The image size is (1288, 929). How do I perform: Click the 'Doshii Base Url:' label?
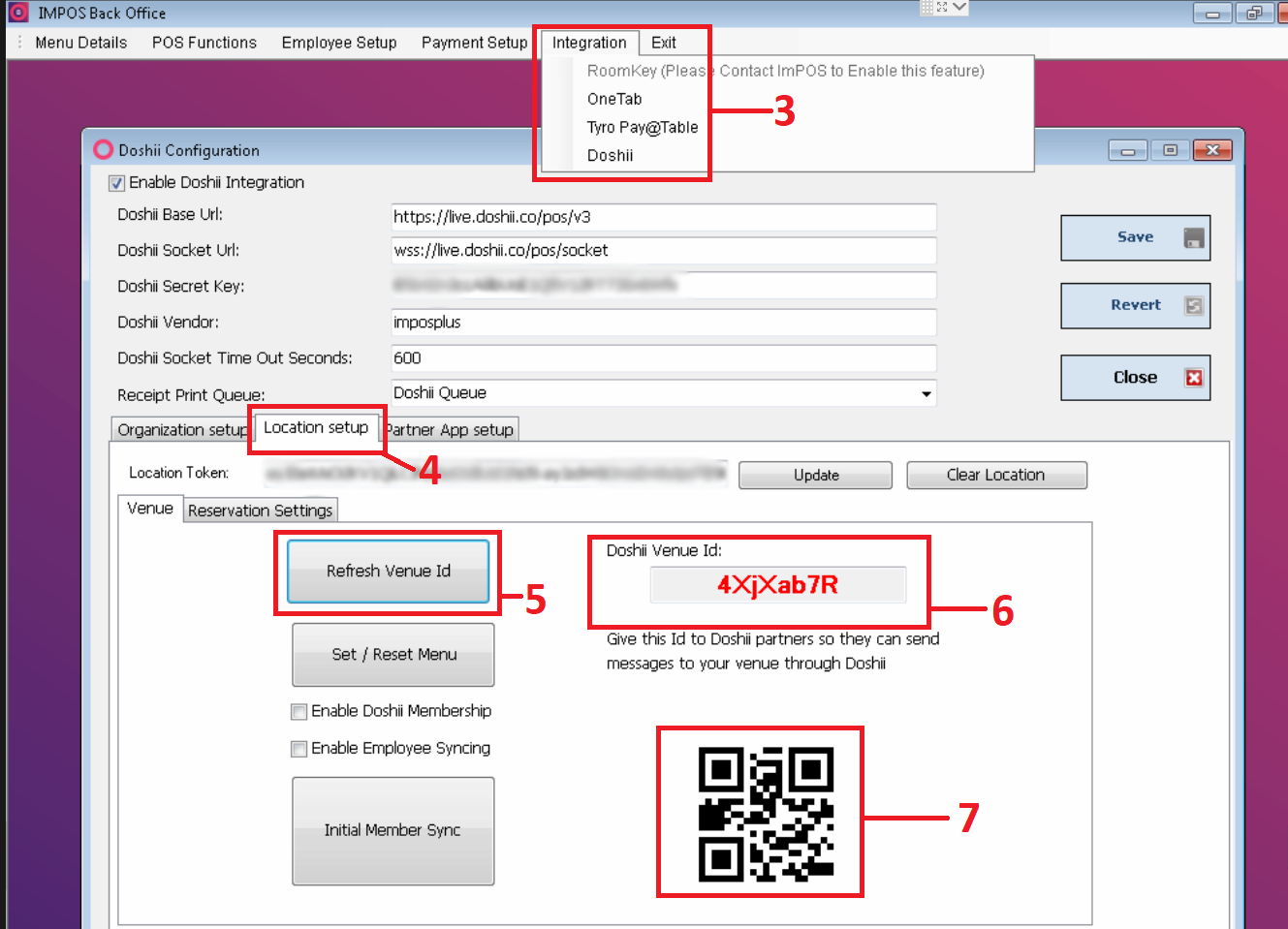(x=171, y=215)
